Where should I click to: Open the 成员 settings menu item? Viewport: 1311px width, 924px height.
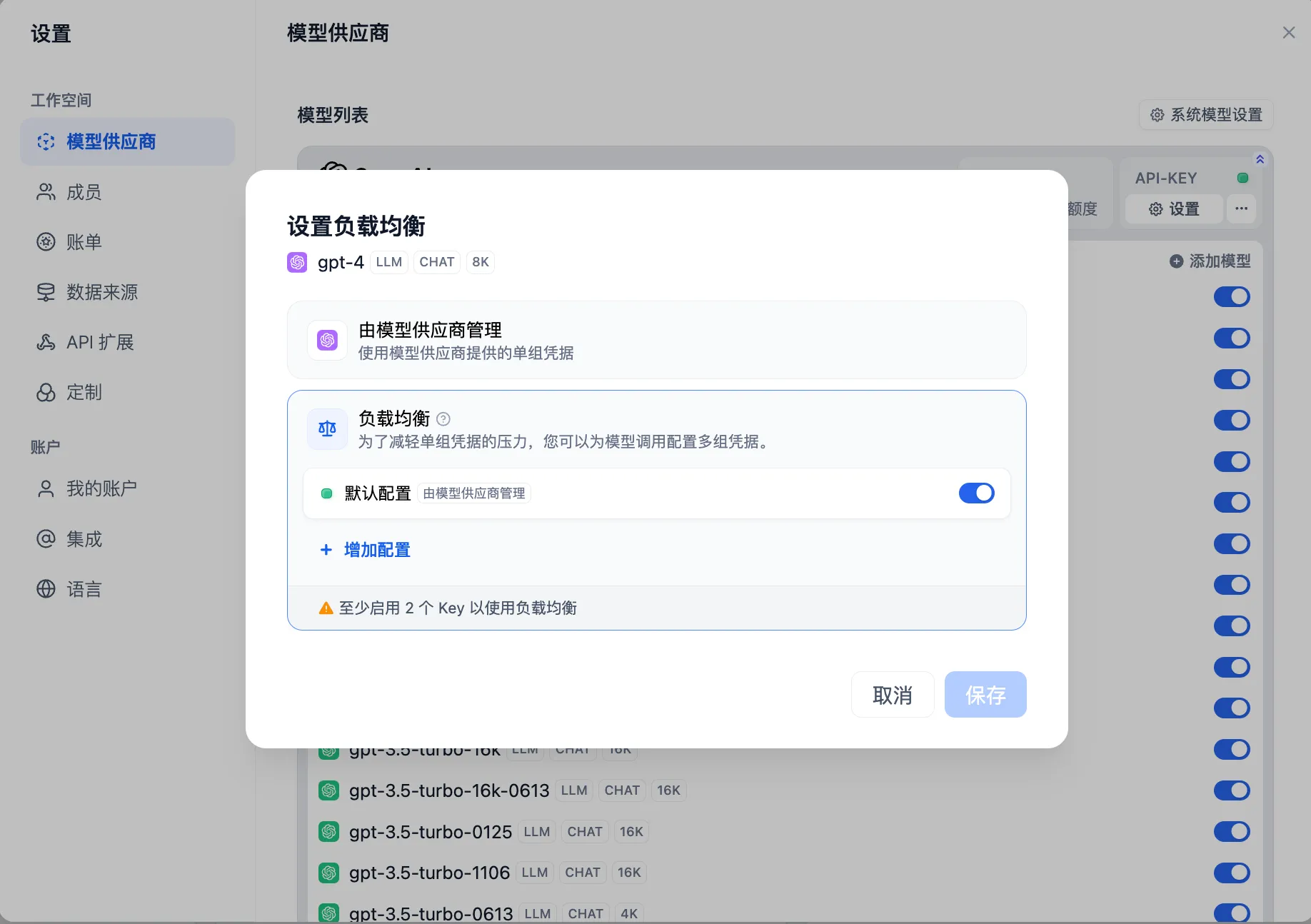click(x=84, y=192)
